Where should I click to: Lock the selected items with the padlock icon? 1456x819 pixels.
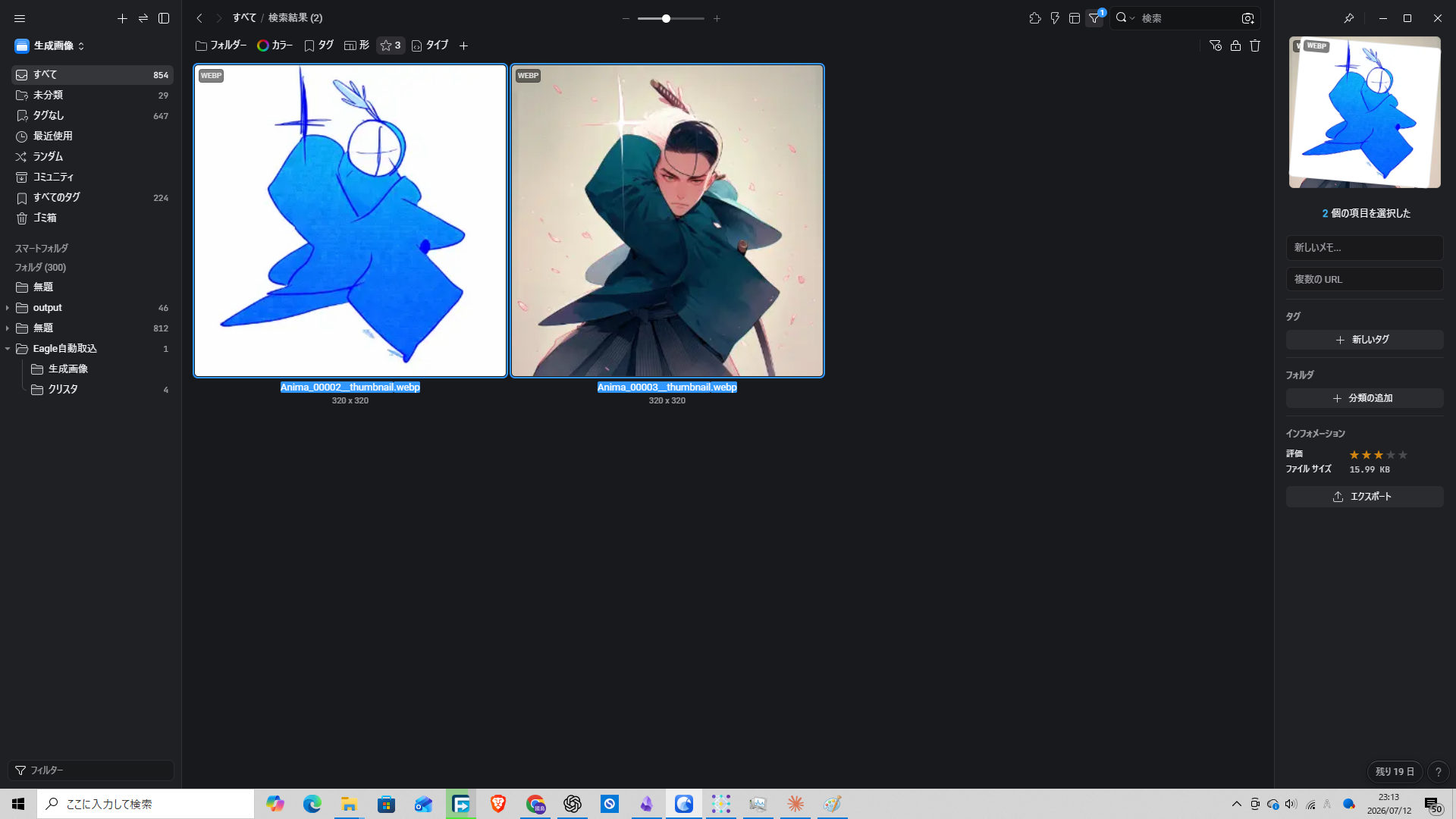(1235, 45)
